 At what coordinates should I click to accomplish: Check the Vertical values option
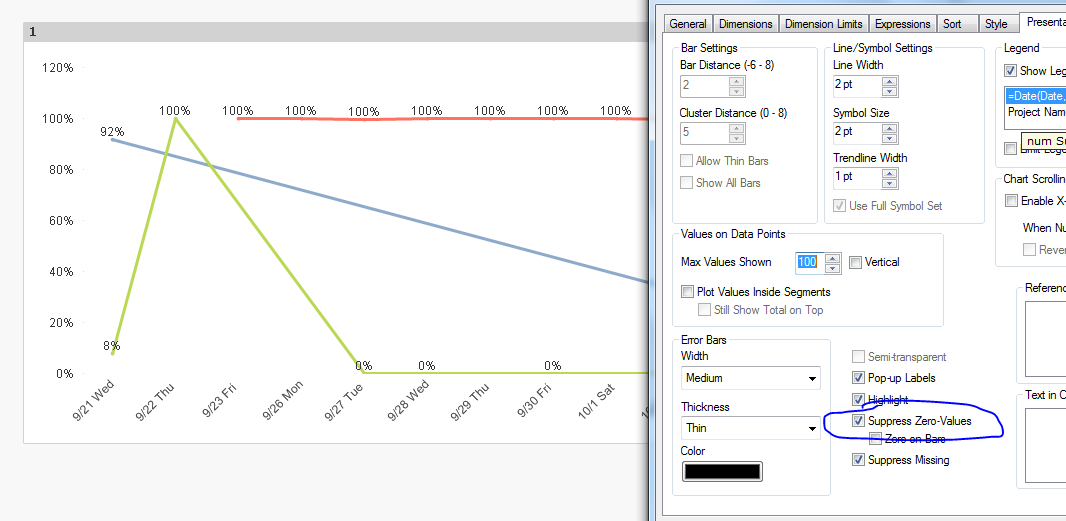pyautogui.click(x=855, y=262)
